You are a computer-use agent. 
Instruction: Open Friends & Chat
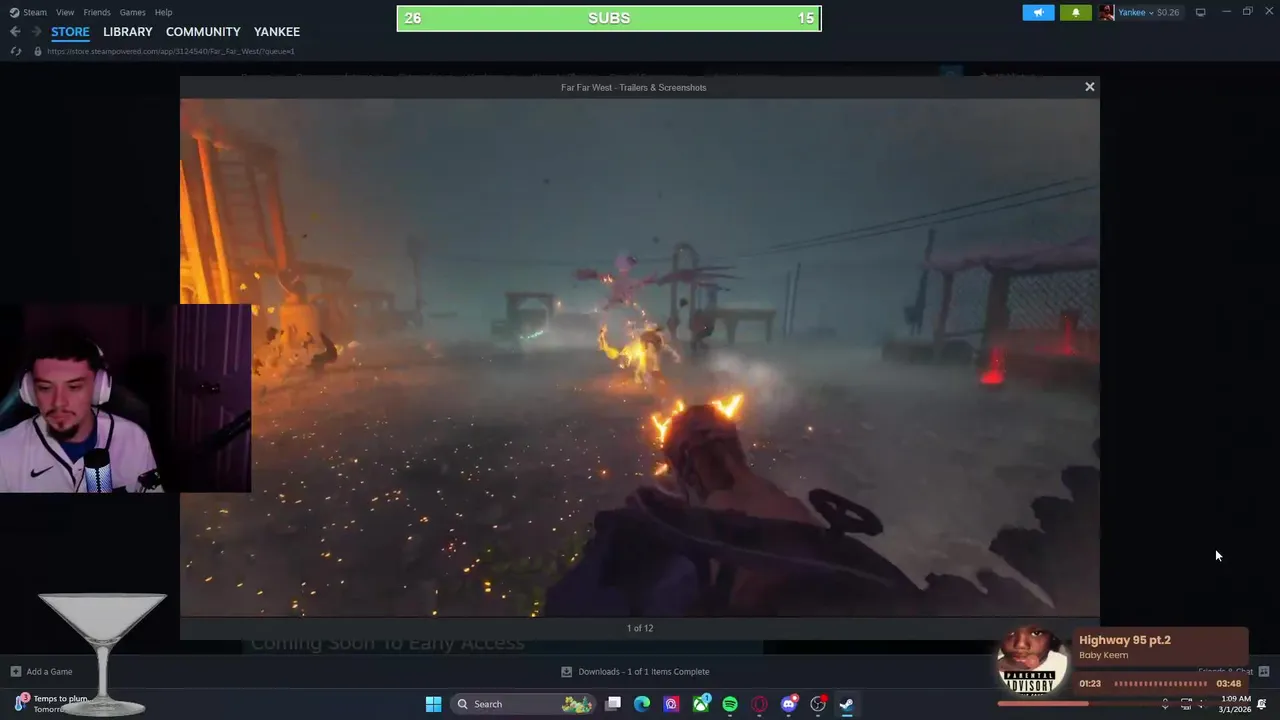(x=1234, y=672)
